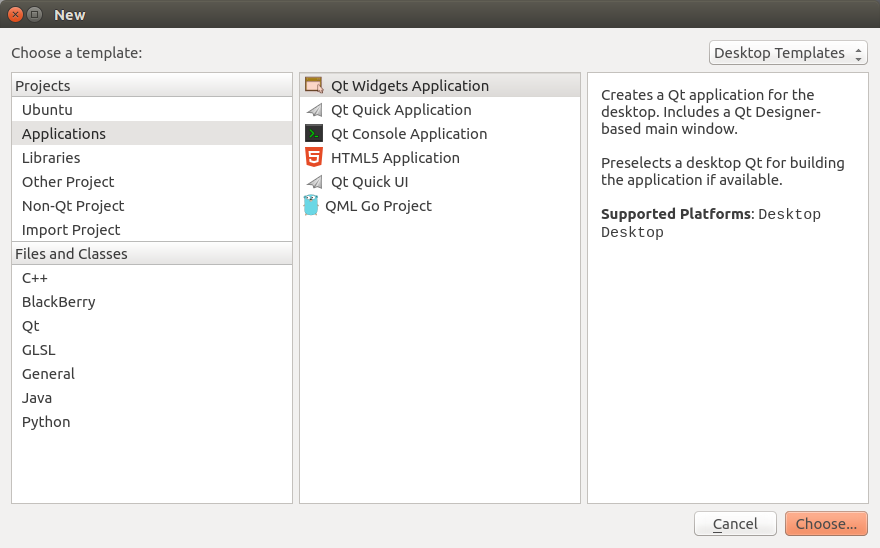
Task: Click the Qt Quick Application paper-plane icon
Action: click(x=314, y=110)
